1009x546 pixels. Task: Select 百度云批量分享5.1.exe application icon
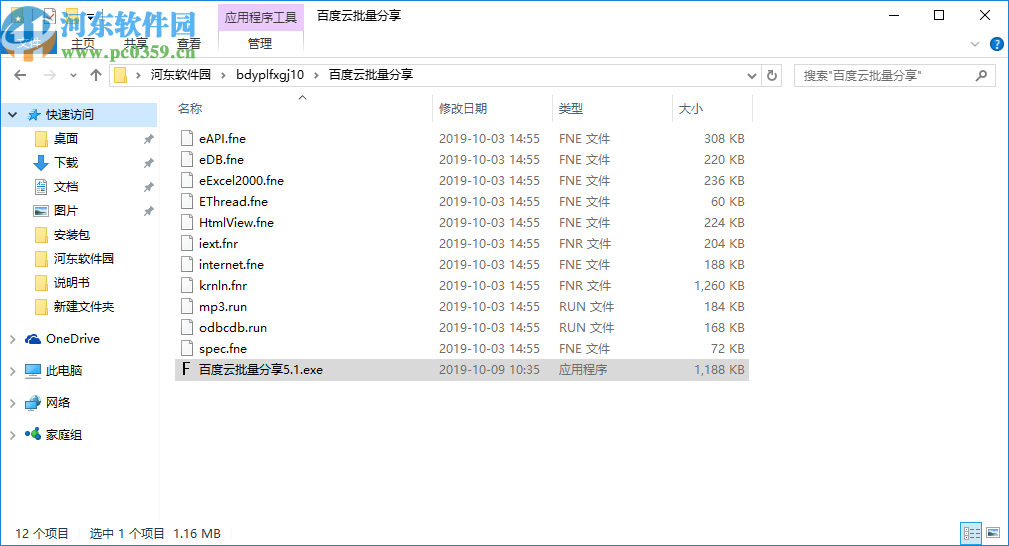tap(186, 369)
